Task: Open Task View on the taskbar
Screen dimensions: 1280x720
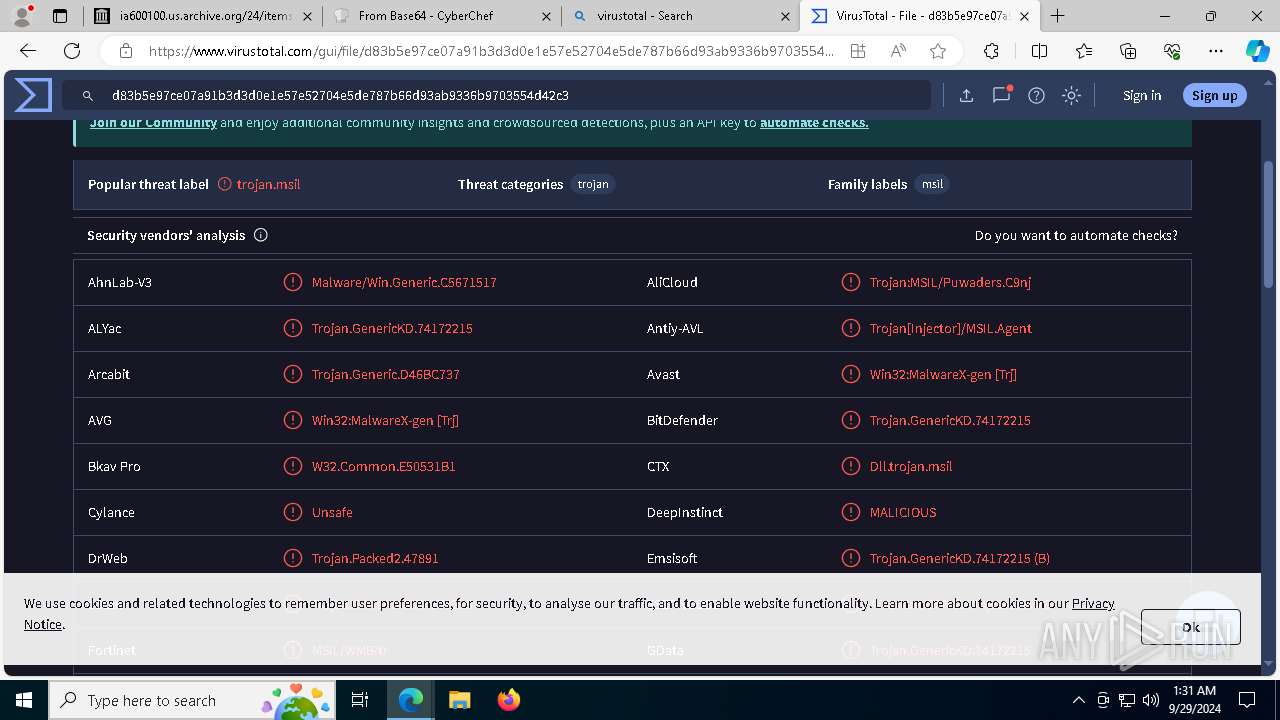Action: (x=360, y=700)
